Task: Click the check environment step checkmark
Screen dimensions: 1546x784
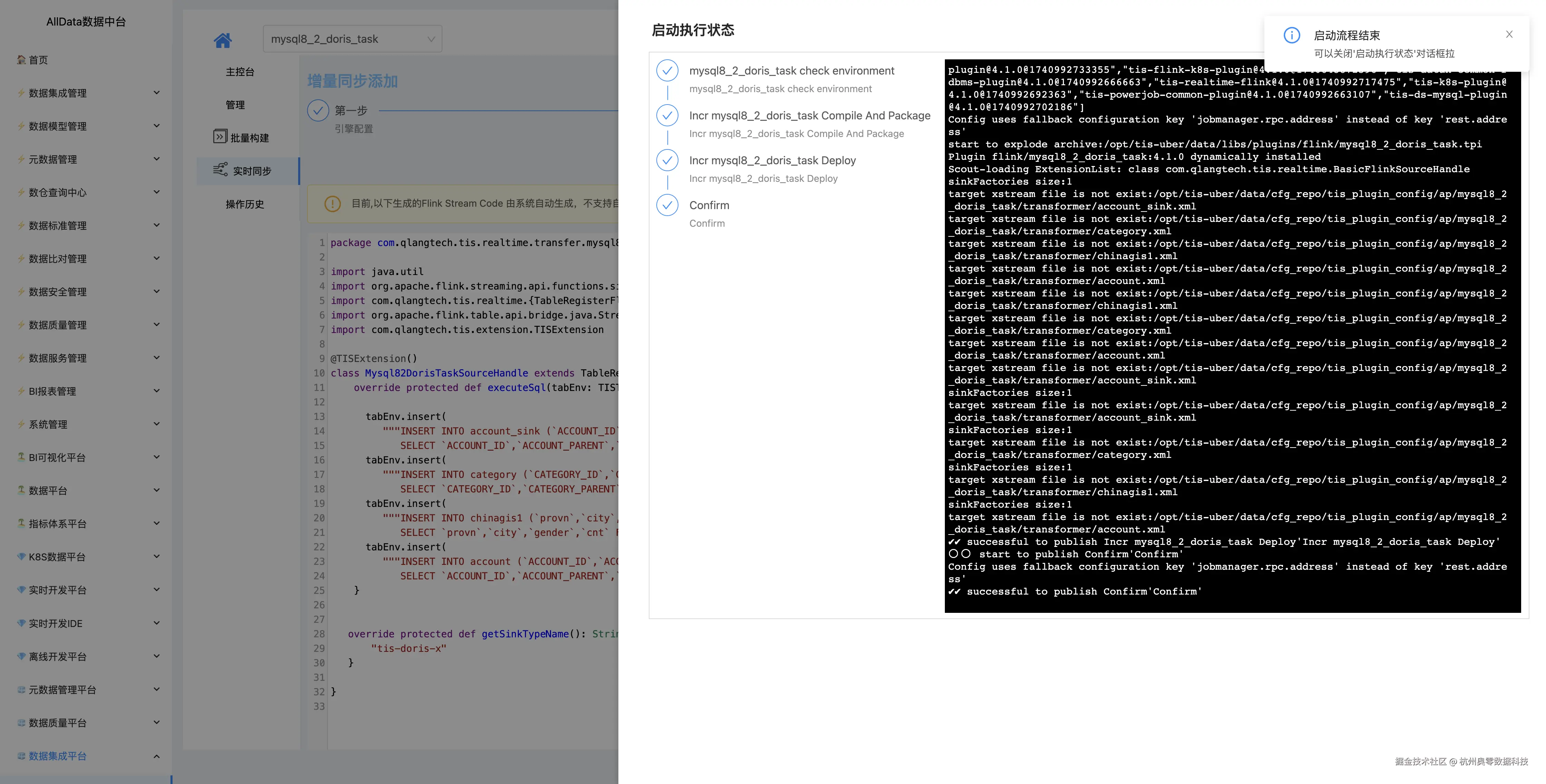Action: click(667, 71)
